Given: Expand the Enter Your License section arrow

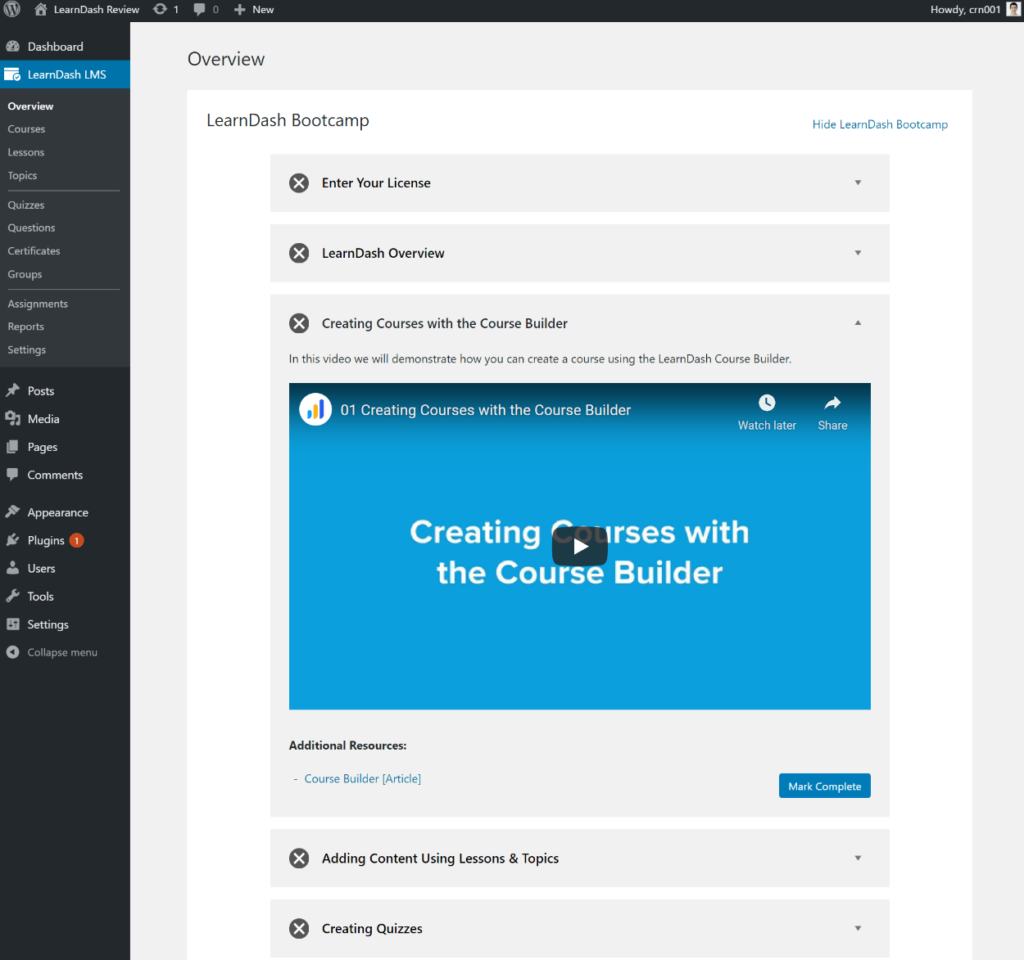Looking at the screenshot, I should 858,183.
